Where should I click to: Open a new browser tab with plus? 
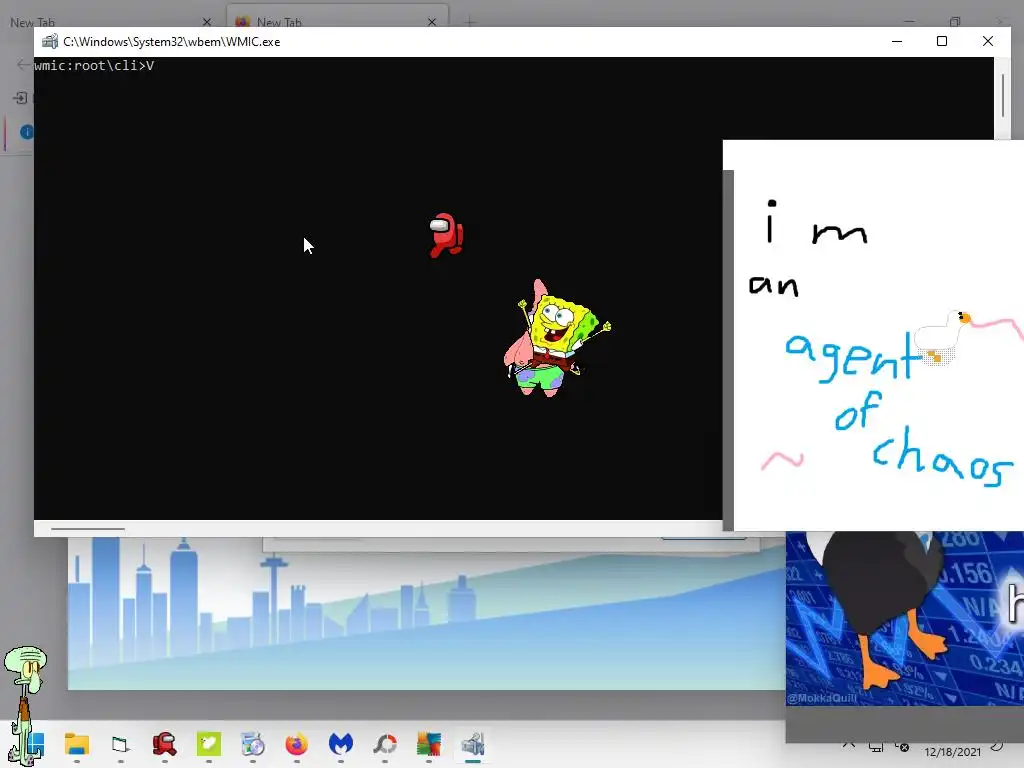coord(470,22)
